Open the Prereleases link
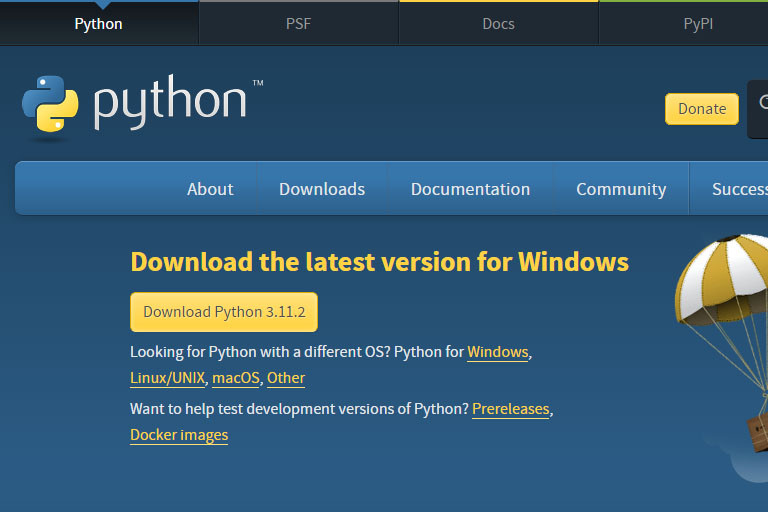 511,409
